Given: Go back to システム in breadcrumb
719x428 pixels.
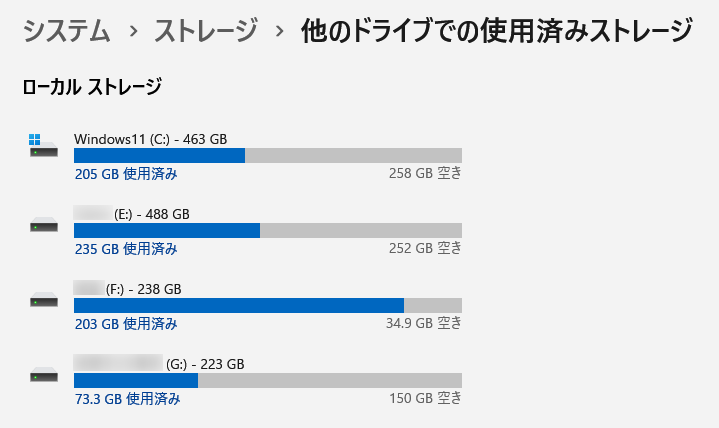Looking at the screenshot, I should point(66,32).
